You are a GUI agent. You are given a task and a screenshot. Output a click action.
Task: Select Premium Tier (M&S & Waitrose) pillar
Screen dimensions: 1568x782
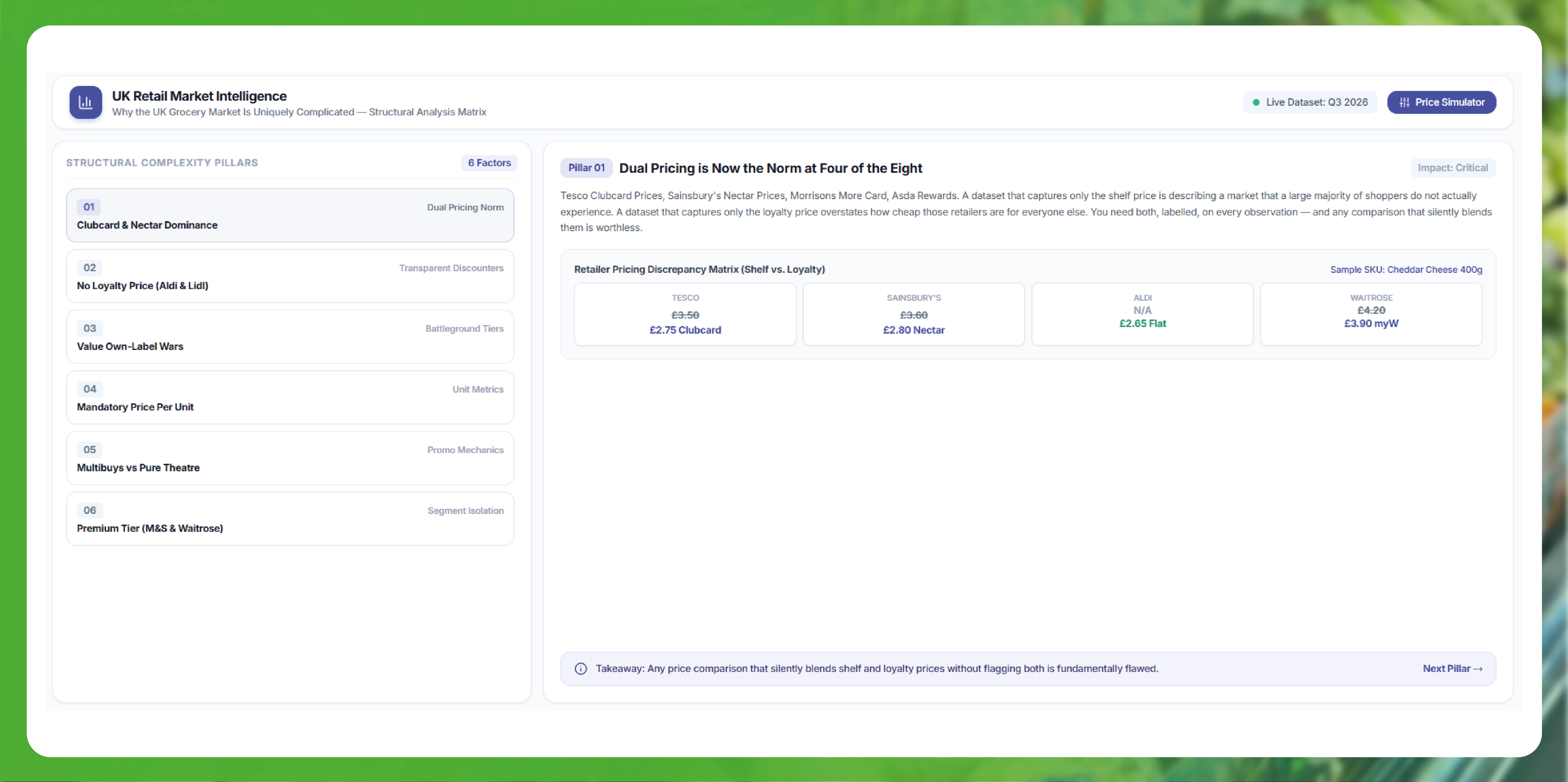290,519
